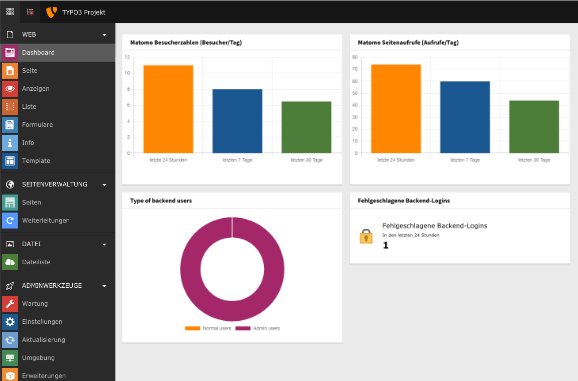Viewport: 578px width, 381px height.
Task: Click the Einstellungen gear icon
Action: (x=10, y=322)
